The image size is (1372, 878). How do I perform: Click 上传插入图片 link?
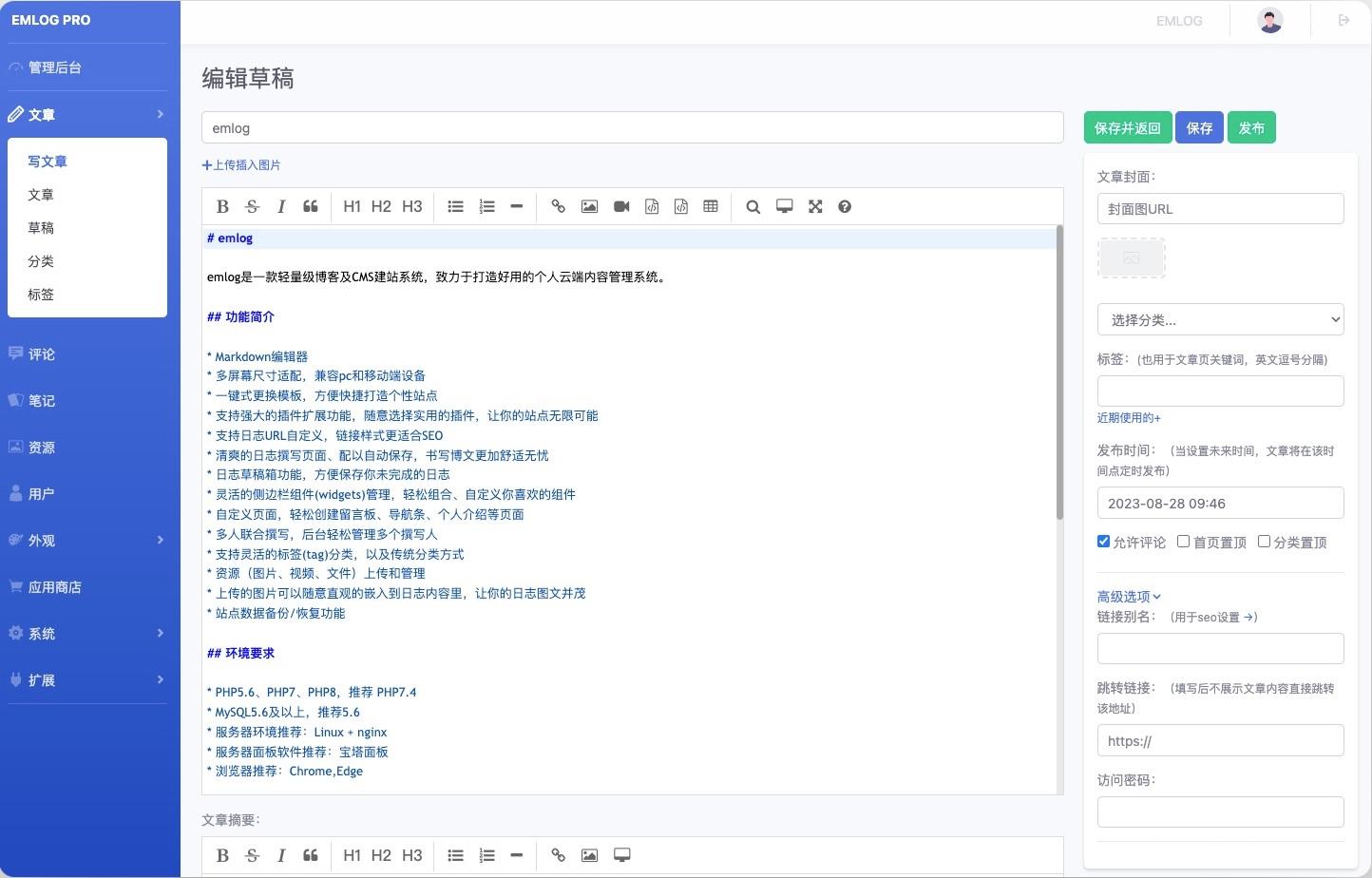(x=241, y=165)
